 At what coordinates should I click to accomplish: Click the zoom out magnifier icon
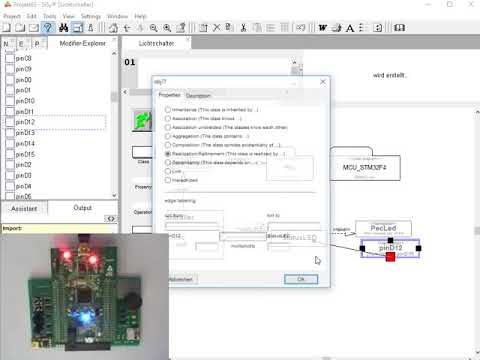(x=153, y=28)
